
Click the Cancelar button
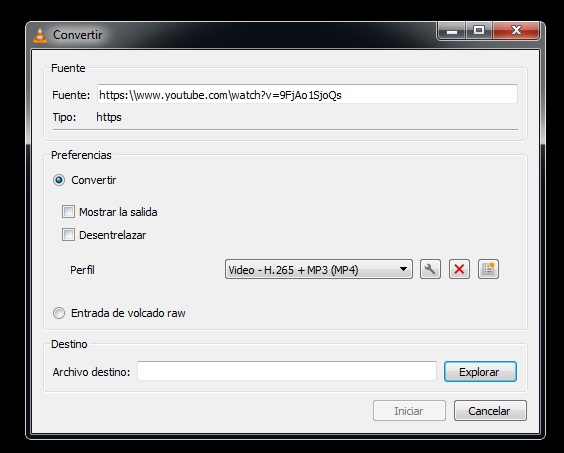click(490, 411)
